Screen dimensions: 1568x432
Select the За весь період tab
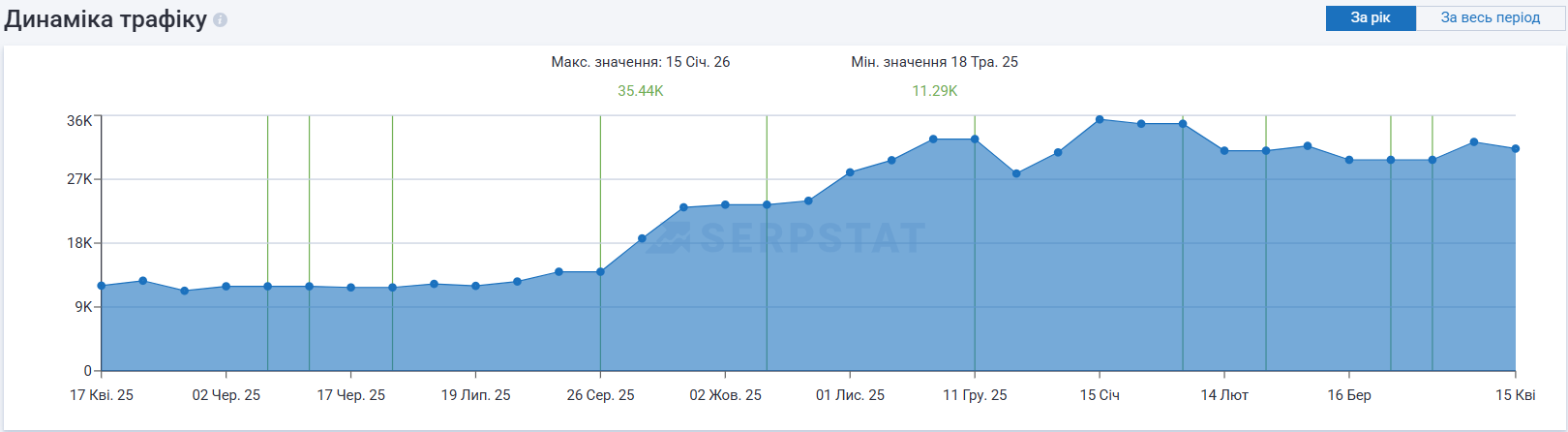click(1490, 17)
